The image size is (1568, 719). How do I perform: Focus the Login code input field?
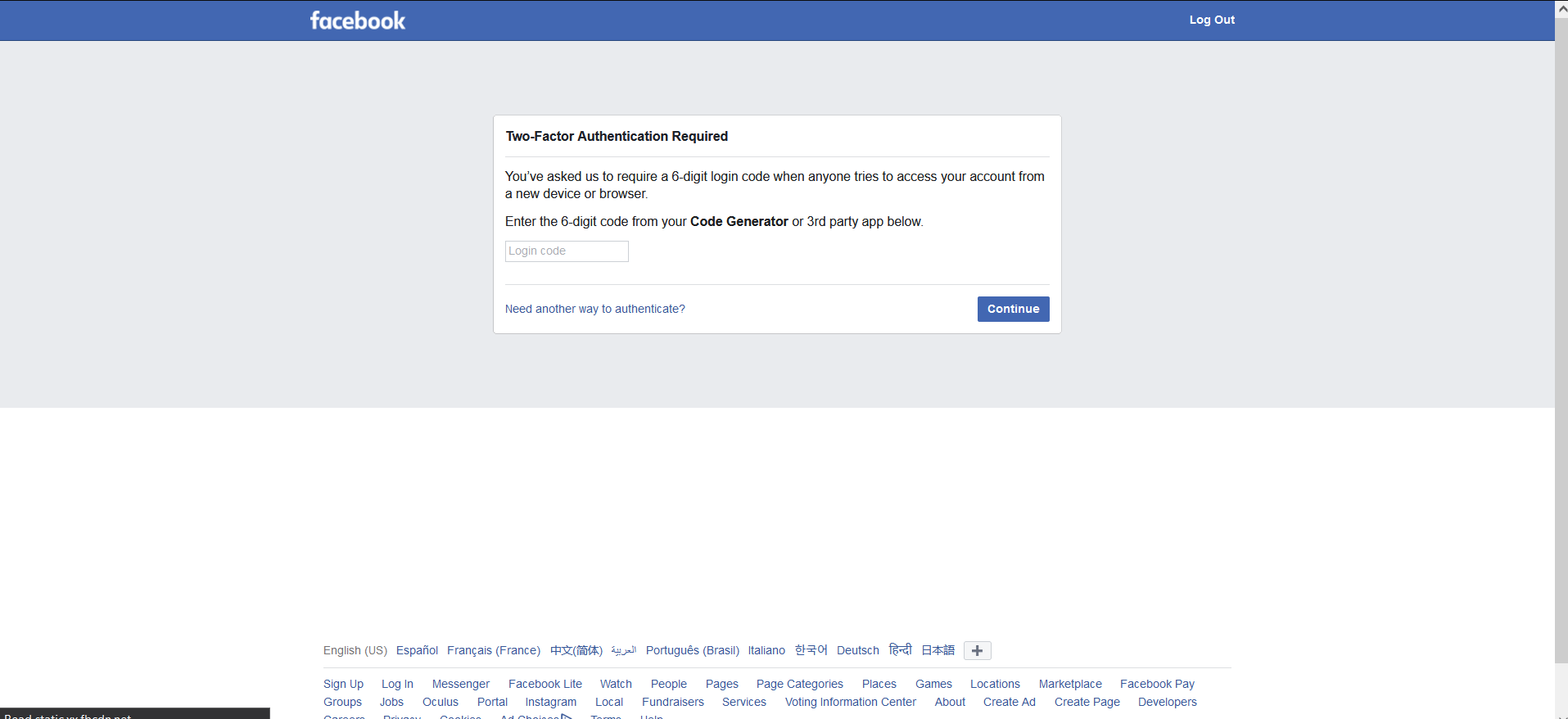567,251
